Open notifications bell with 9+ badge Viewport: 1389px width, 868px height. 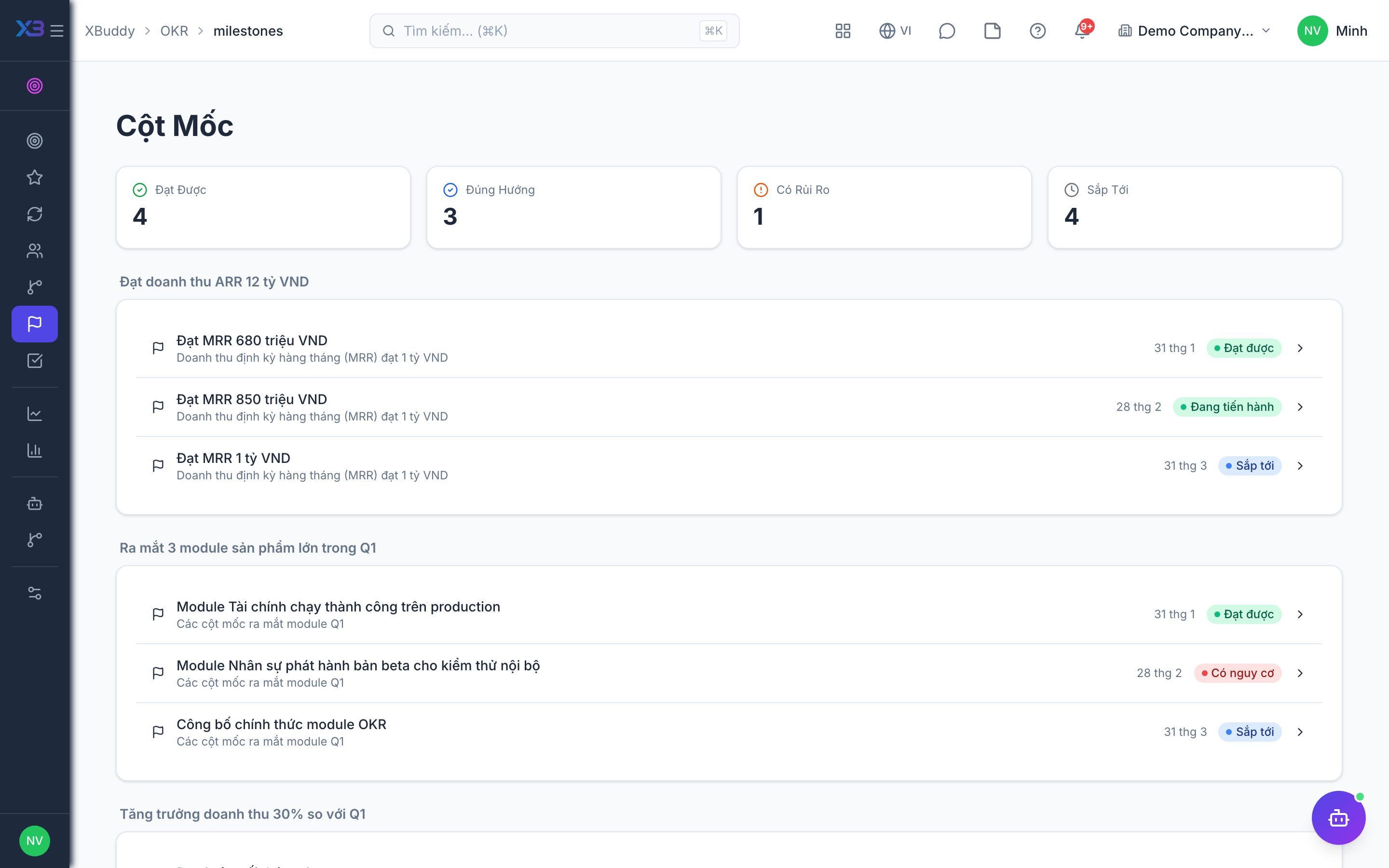1082,30
